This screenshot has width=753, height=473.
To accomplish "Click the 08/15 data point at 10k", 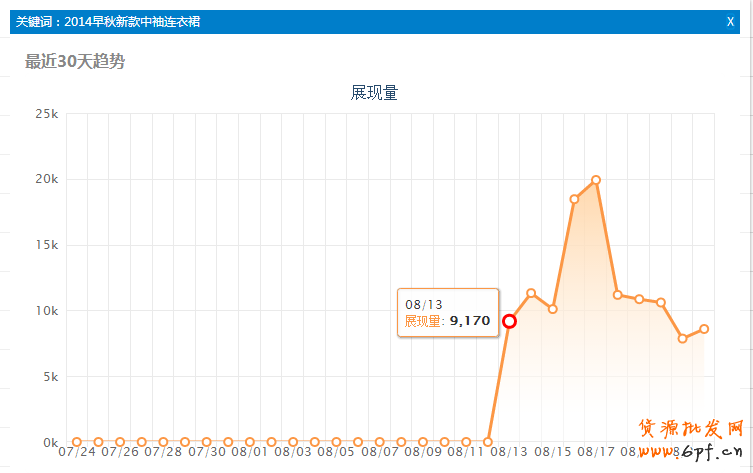I will 553,309.
